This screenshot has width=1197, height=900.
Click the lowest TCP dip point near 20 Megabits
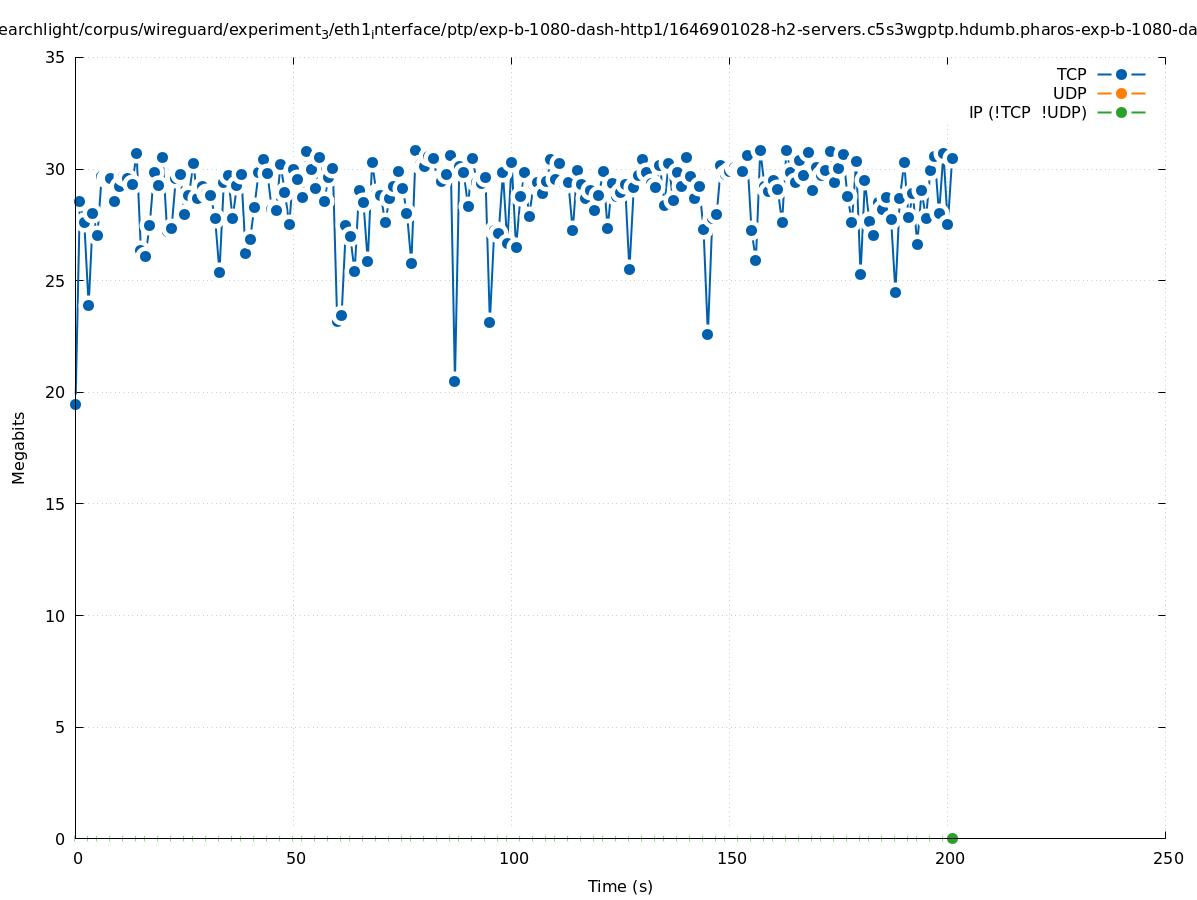[x=454, y=381]
